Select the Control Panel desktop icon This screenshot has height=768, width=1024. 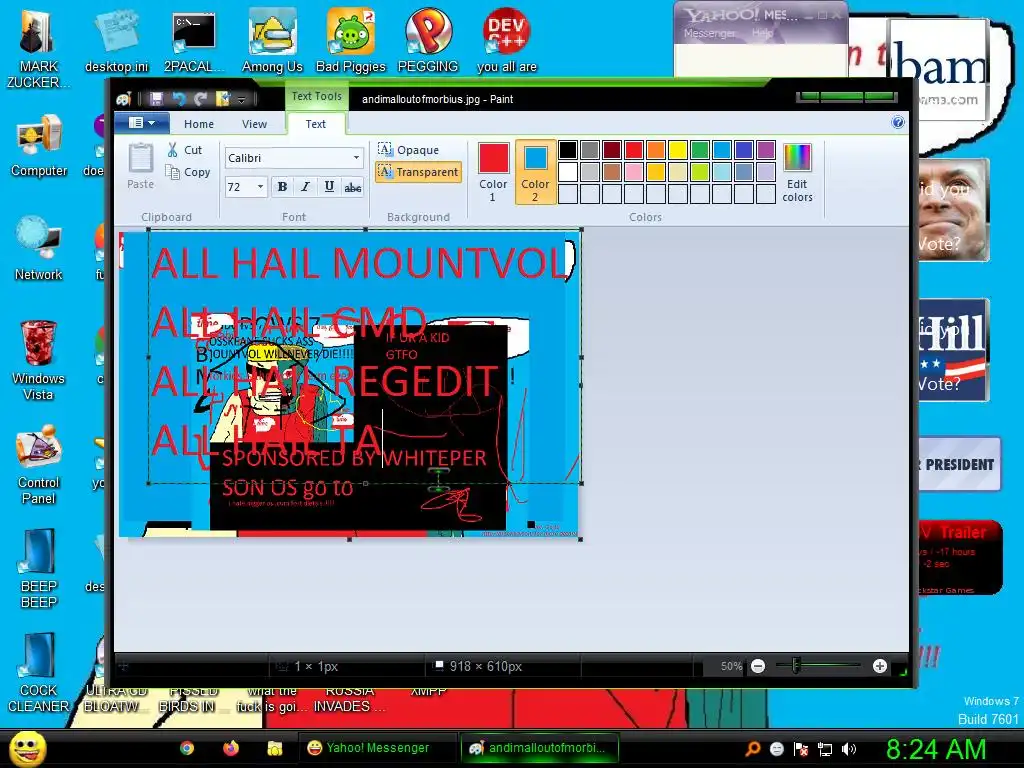(x=39, y=465)
